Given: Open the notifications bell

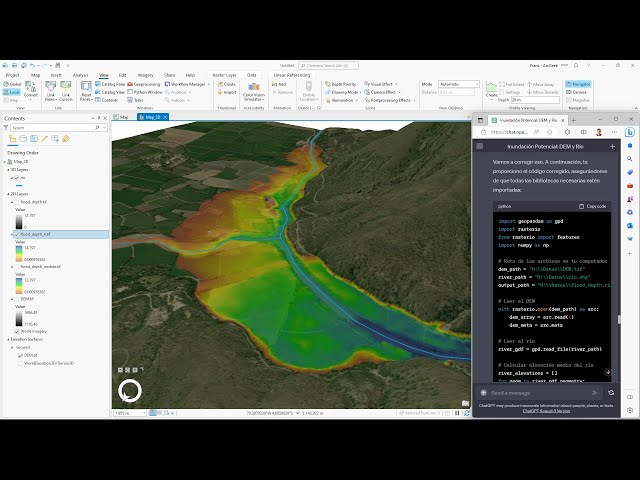Looking at the screenshot, I should coord(576,65).
